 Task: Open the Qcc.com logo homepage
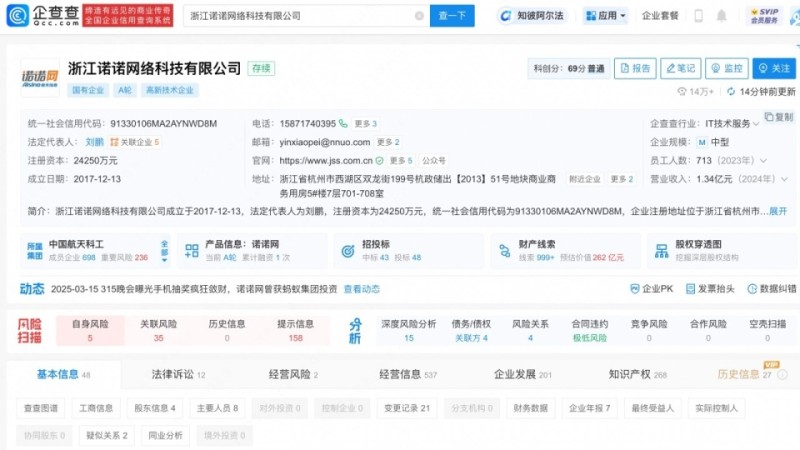pyautogui.click(x=43, y=15)
